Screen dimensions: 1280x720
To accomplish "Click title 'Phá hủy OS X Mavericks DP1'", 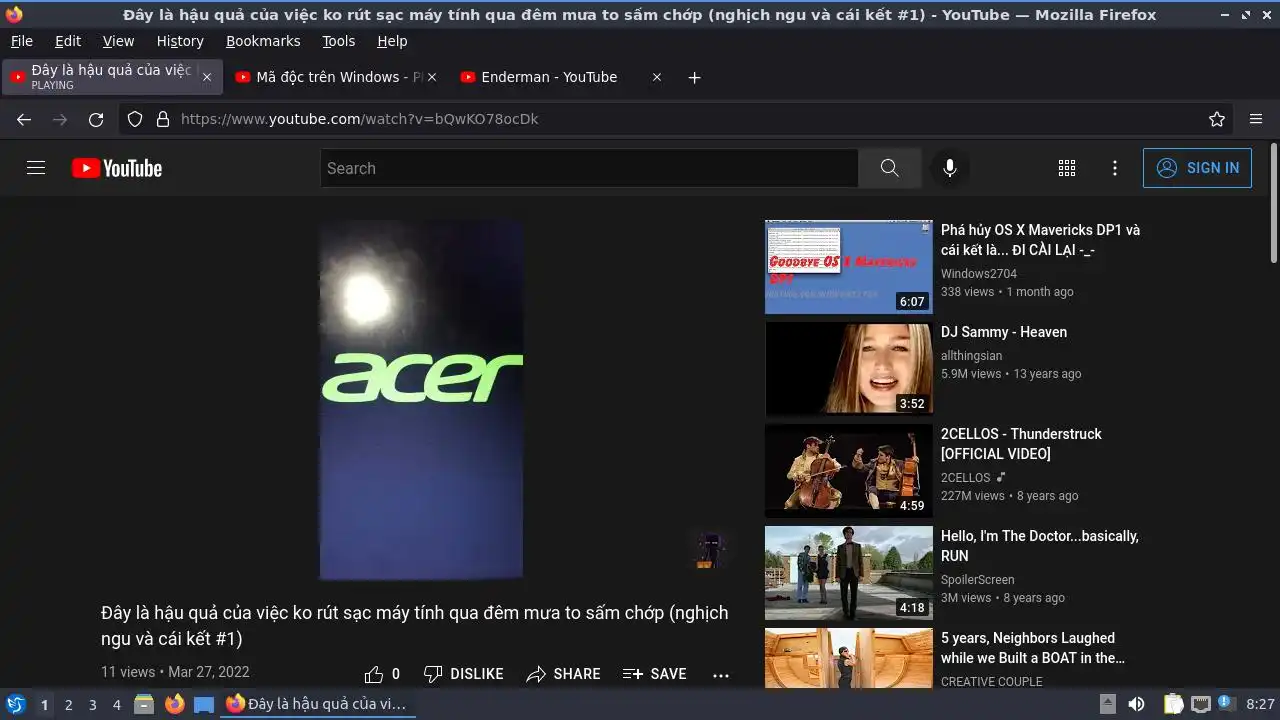I will 1040,240.
